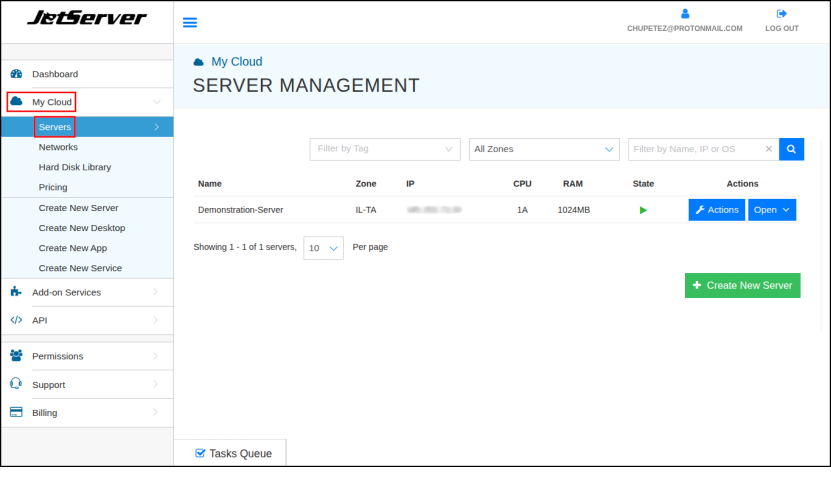
Task: Open the All Zones dropdown
Action: (x=543, y=149)
